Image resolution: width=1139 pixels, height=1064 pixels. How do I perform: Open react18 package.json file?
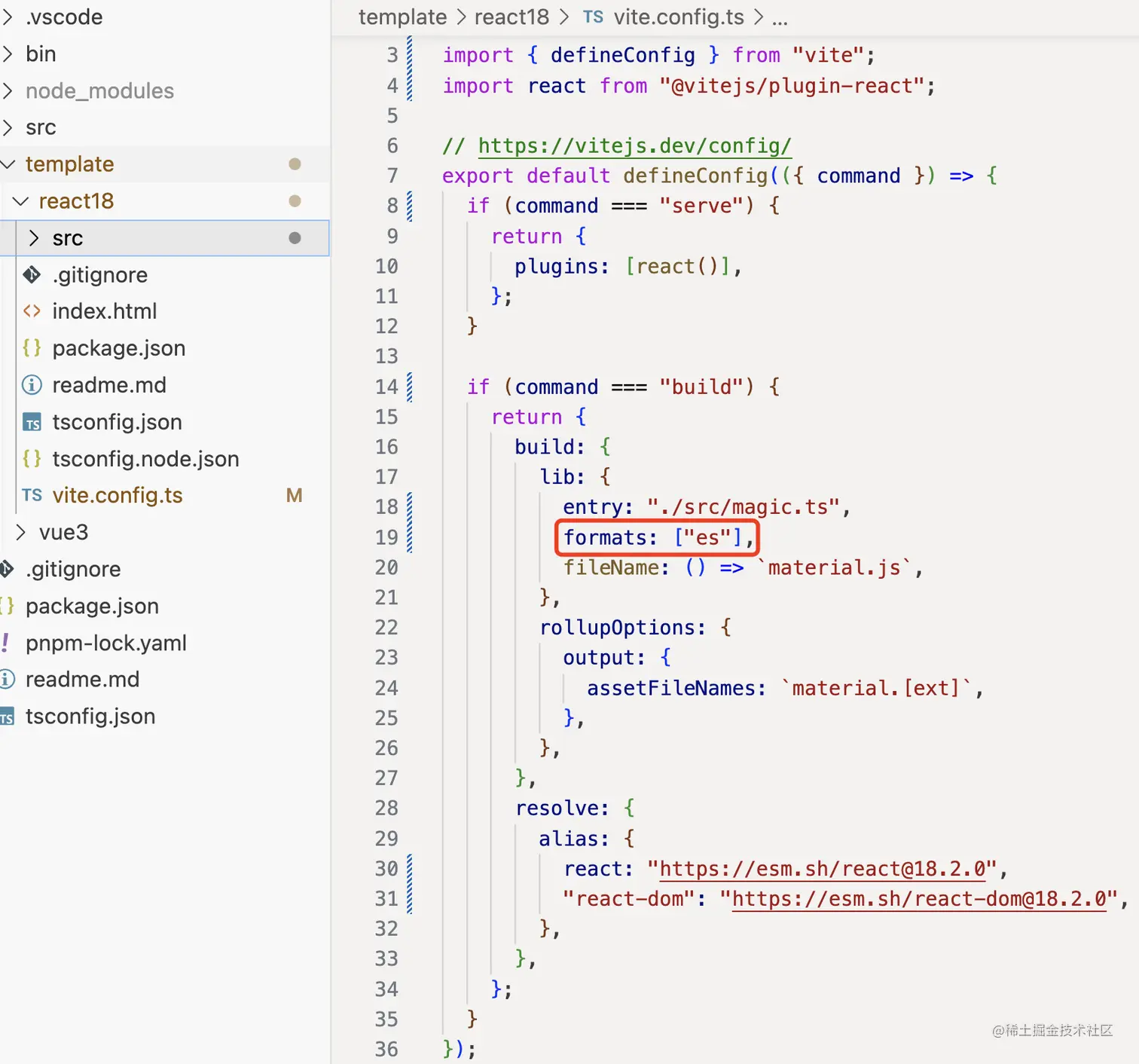click(119, 347)
